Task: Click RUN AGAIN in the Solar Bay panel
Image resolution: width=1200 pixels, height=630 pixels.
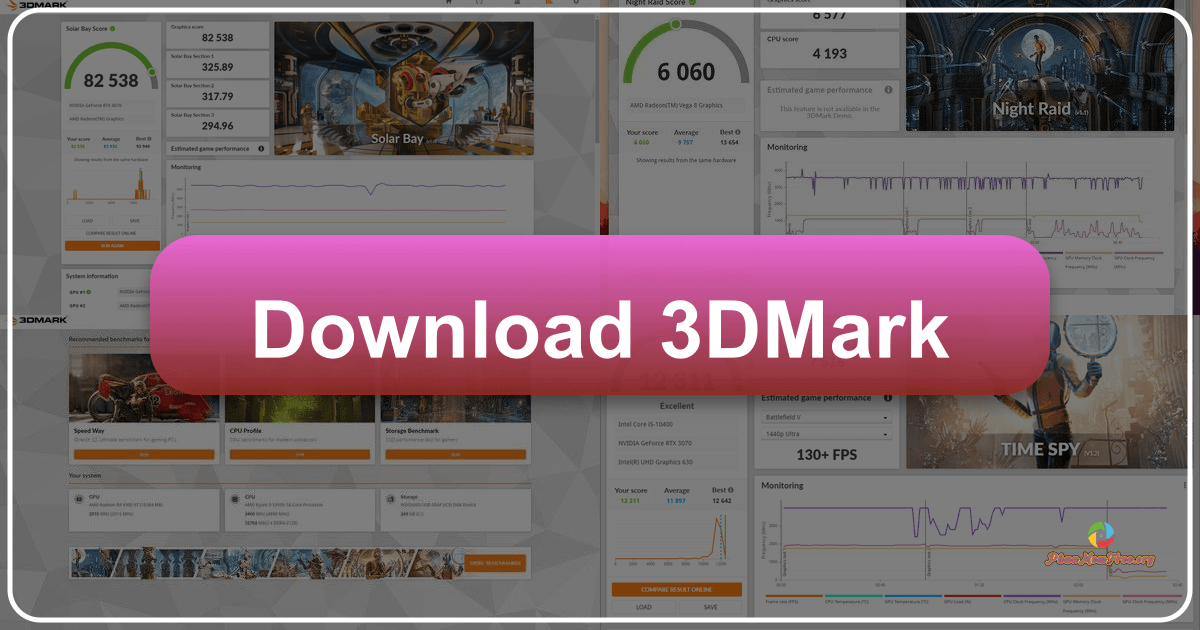Action: (x=112, y=245)
